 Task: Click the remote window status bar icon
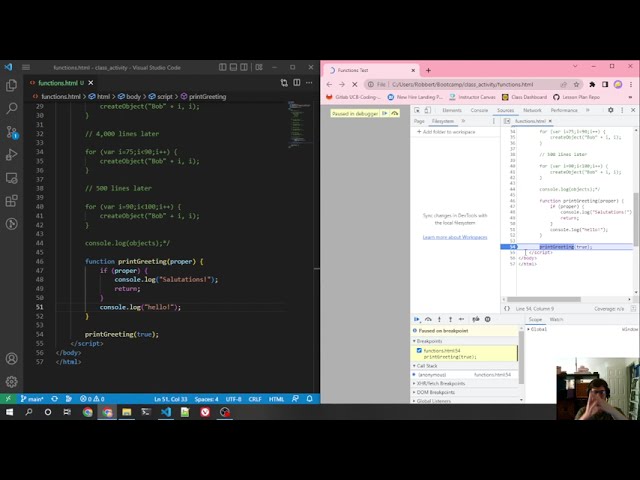[8, 399]
